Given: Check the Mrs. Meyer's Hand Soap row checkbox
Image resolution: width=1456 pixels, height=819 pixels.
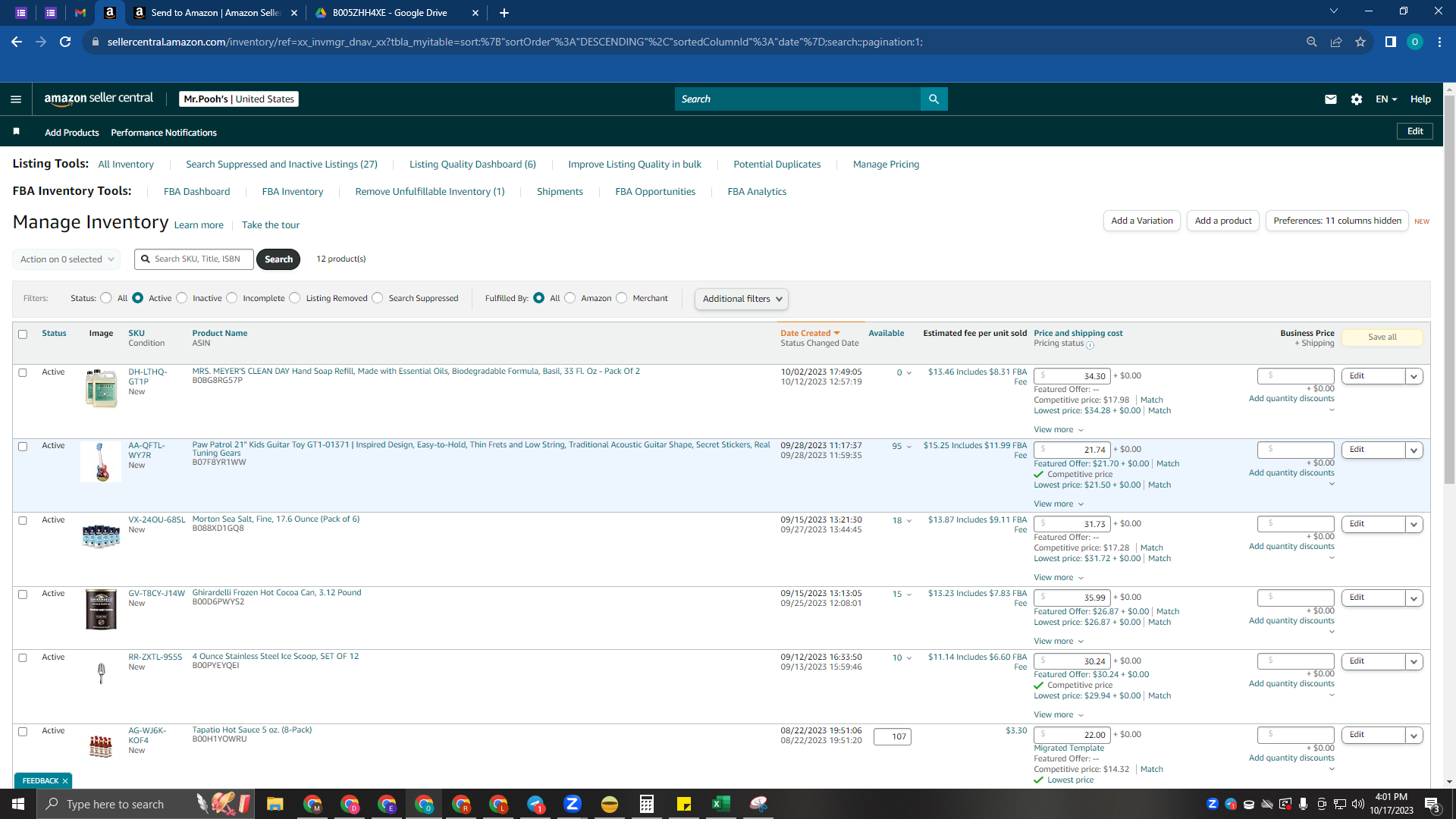Looking at the screenshot, I should pos(23,373).
